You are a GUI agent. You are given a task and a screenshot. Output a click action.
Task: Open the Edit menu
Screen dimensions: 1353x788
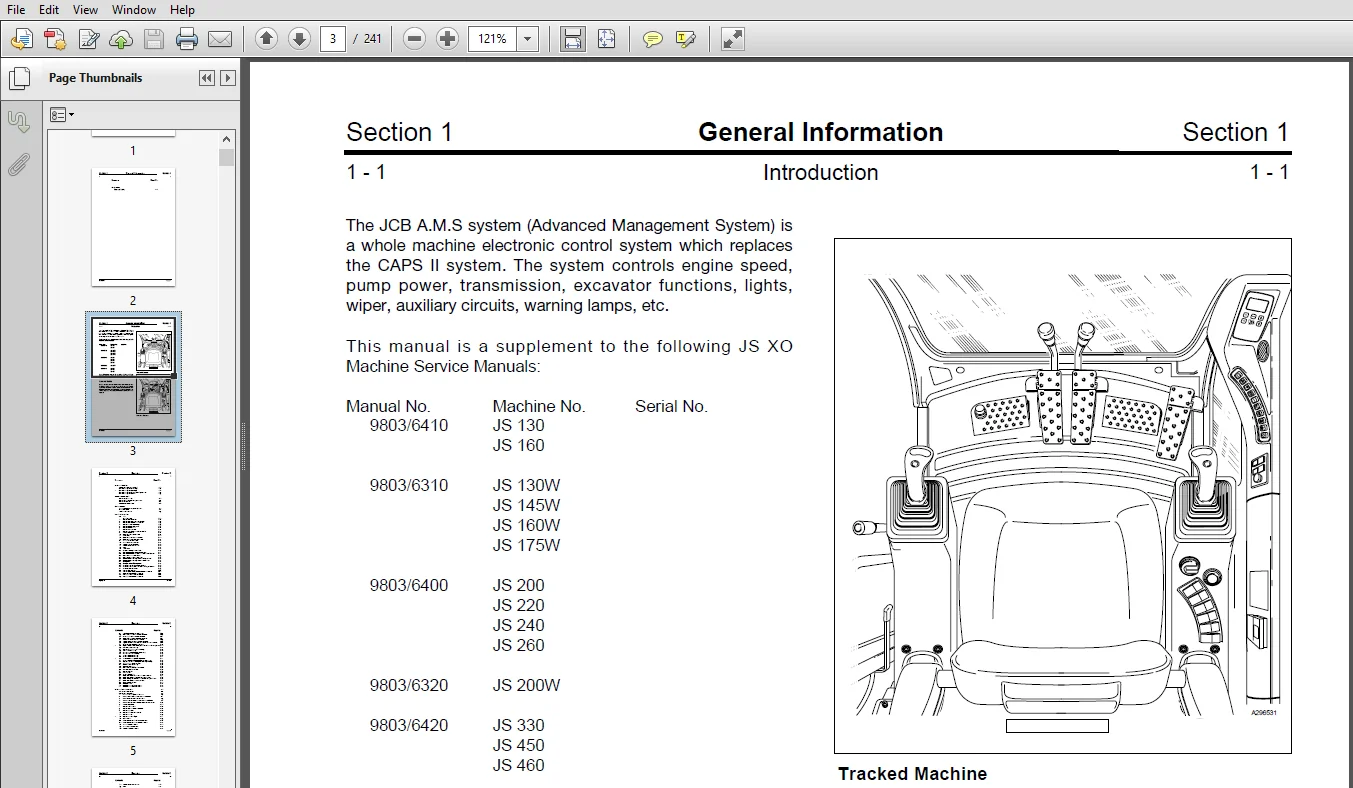click(49, 9)
